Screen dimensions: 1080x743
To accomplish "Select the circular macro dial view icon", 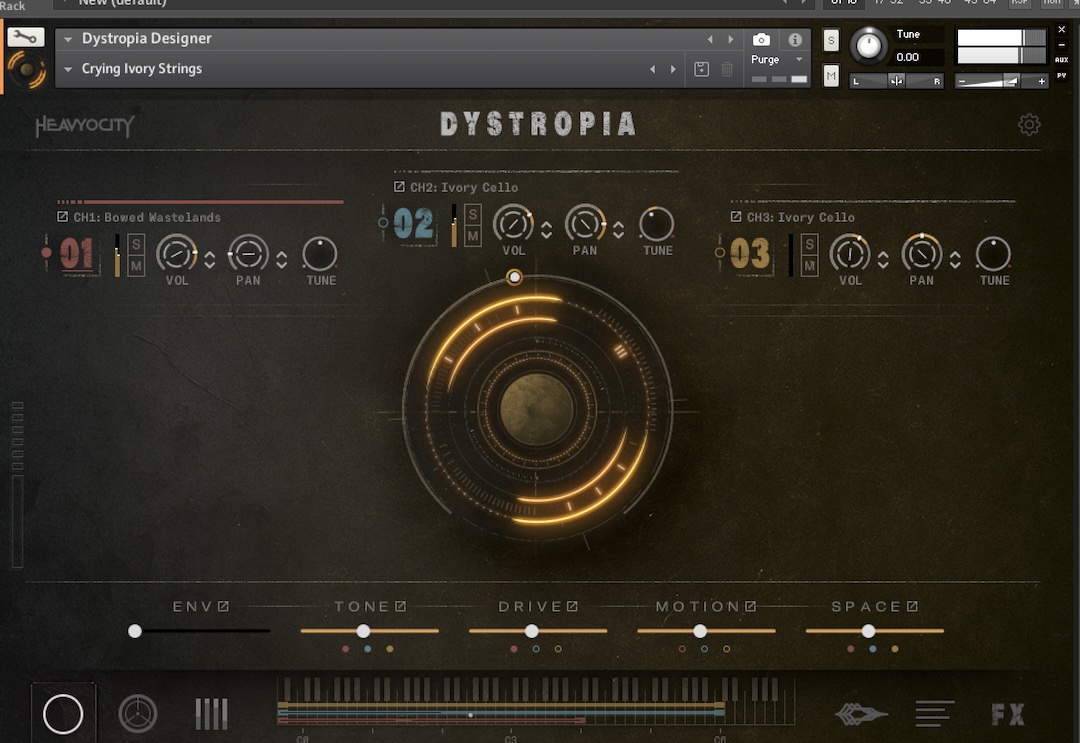I will coord(62,713).
